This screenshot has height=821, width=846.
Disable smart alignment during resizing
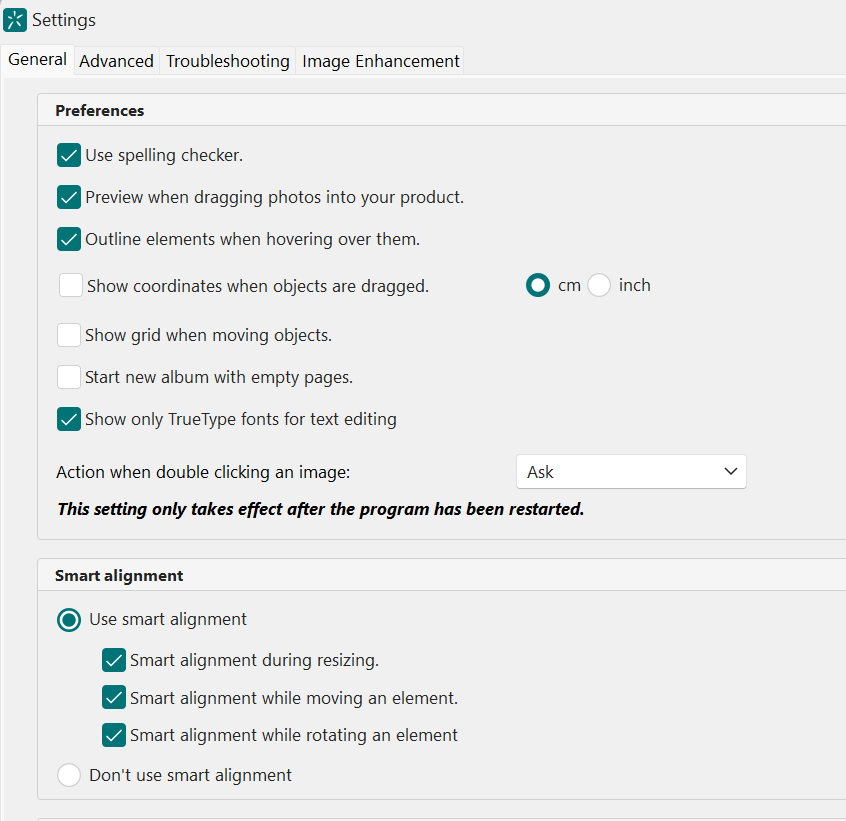coord(113,660)
